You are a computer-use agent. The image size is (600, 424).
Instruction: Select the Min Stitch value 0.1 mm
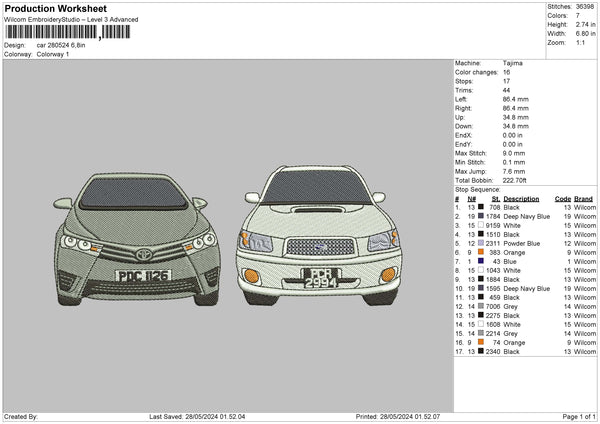[514, 162]
